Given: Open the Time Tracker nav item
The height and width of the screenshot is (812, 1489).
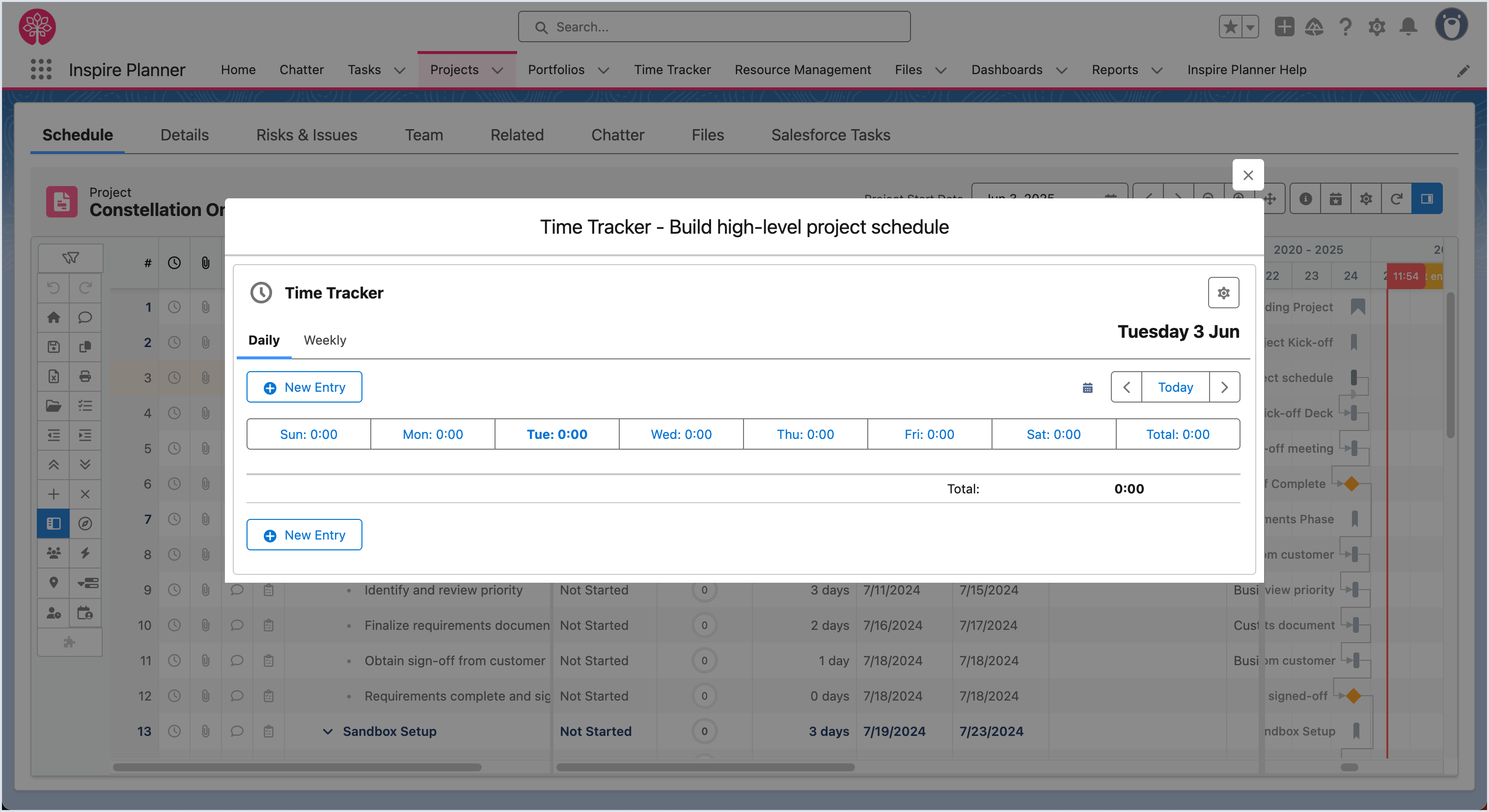Looking at the screenshot, I should click(672, 70).
